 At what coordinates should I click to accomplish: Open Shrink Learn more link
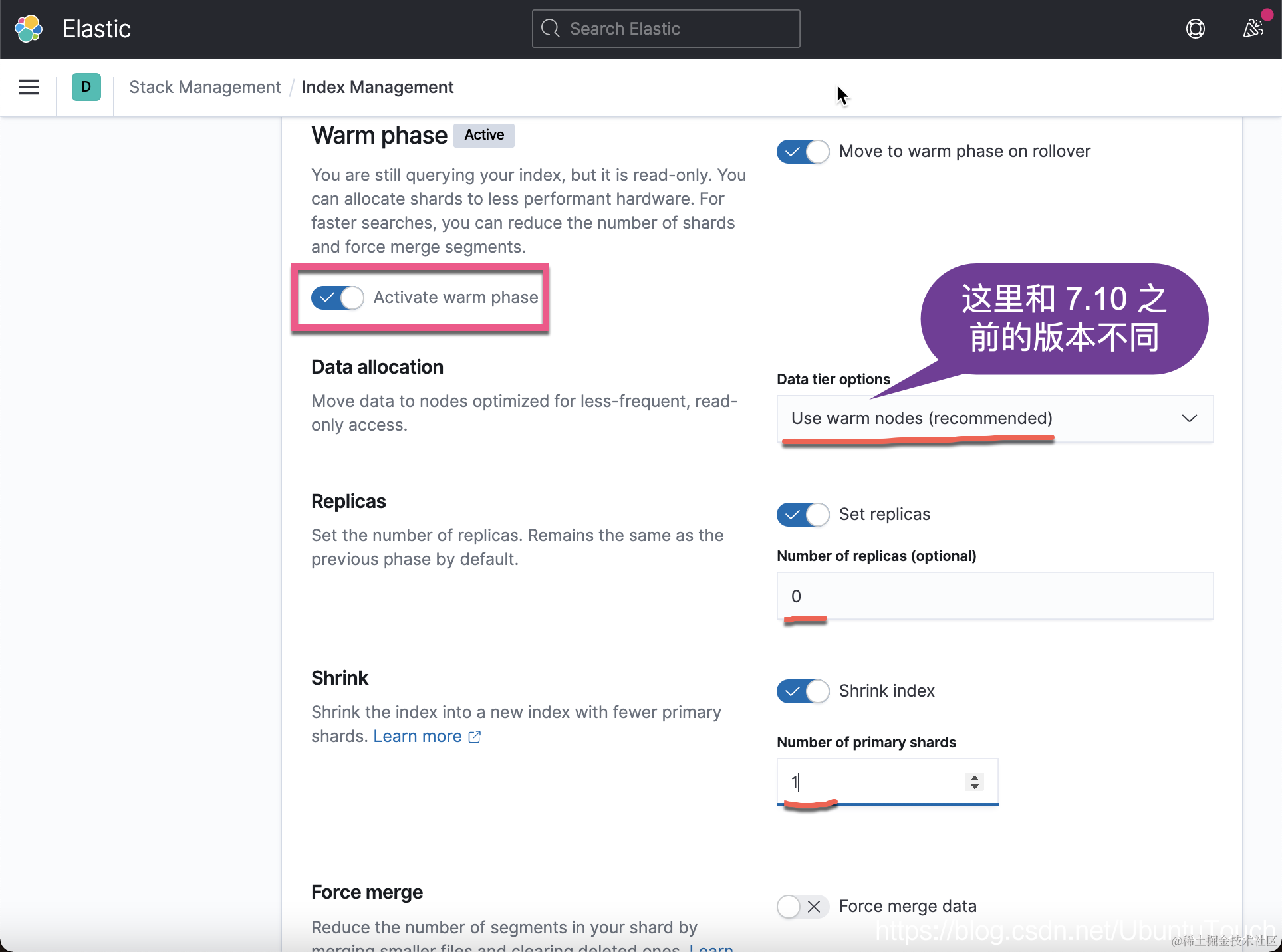tap(418, 737)
